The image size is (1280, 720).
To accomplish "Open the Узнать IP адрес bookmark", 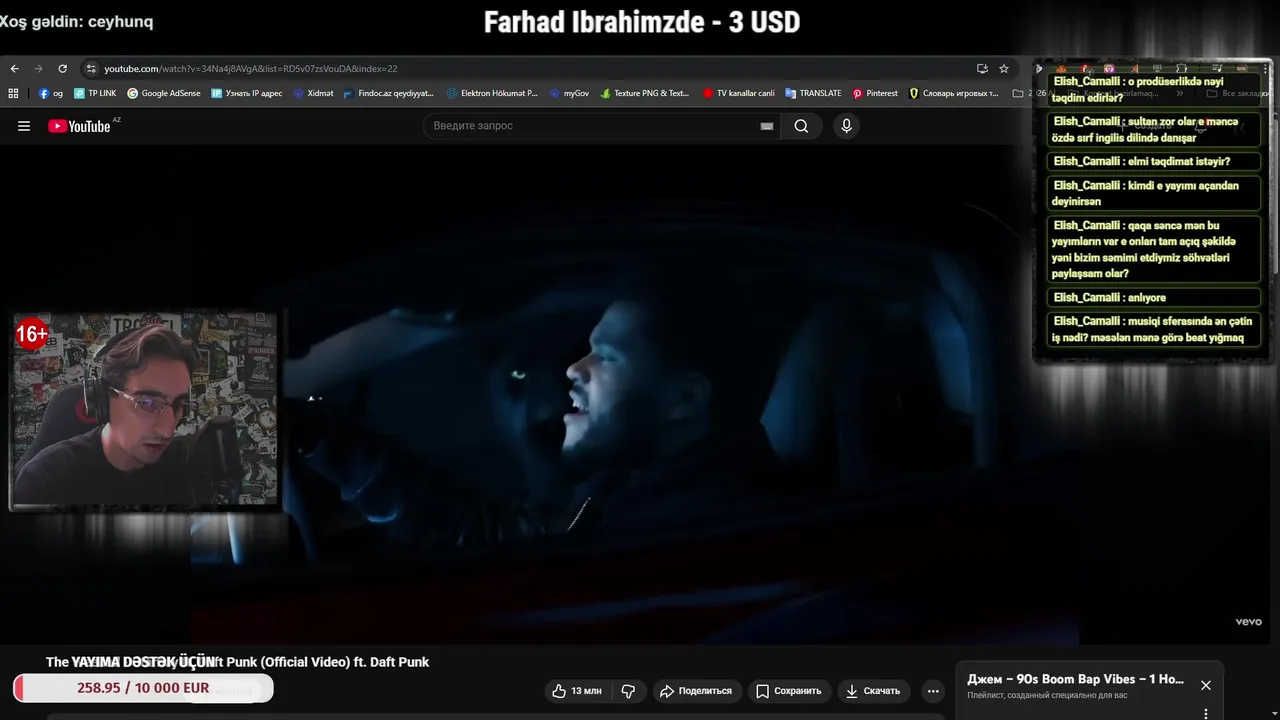I will pos(247,93).
